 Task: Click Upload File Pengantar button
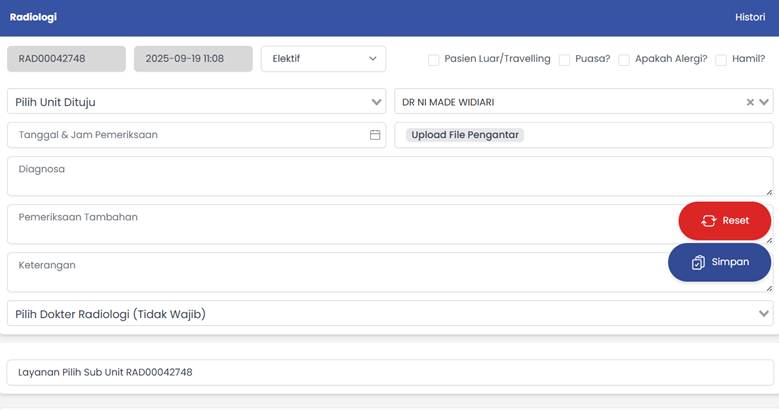464,135
